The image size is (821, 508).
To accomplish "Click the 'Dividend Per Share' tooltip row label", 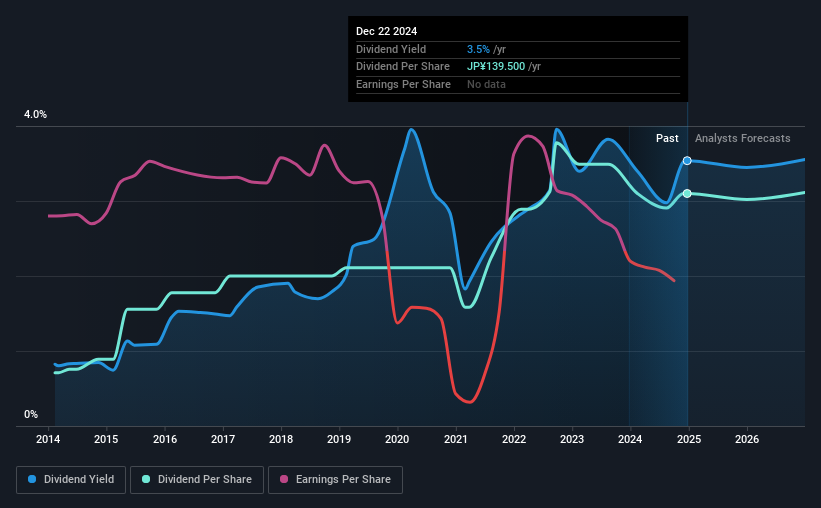I will 403,67.
